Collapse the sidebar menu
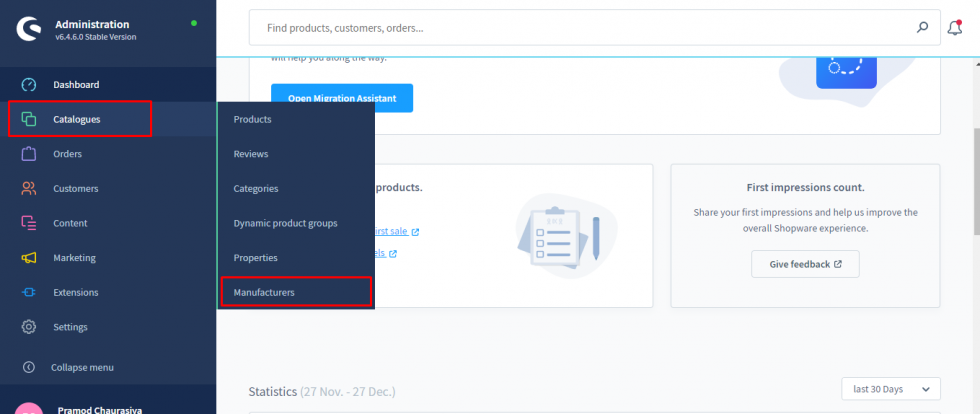 point(82,367)
